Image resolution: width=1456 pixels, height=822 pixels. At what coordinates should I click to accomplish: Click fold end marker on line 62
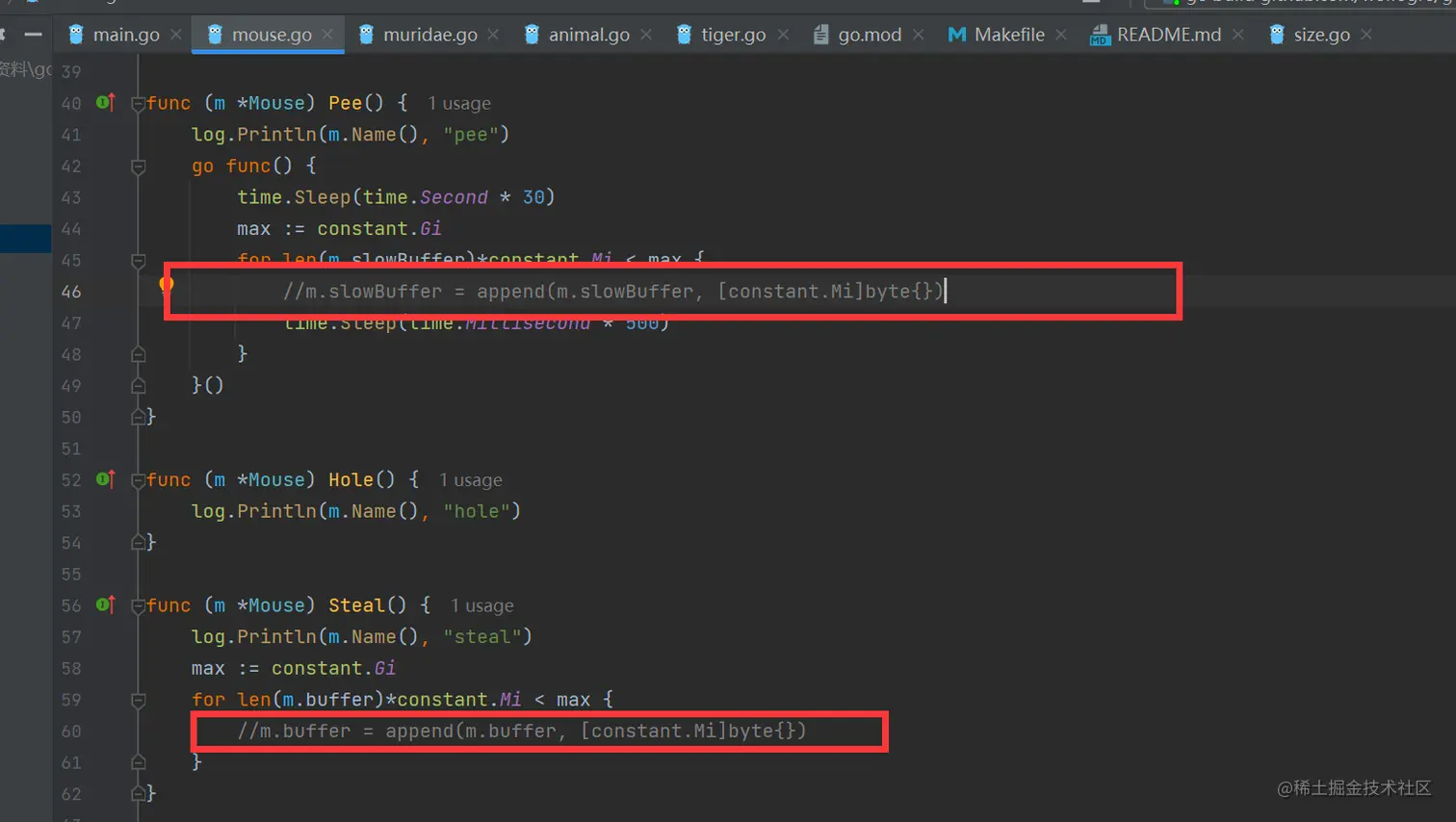[x=138, y=794]
